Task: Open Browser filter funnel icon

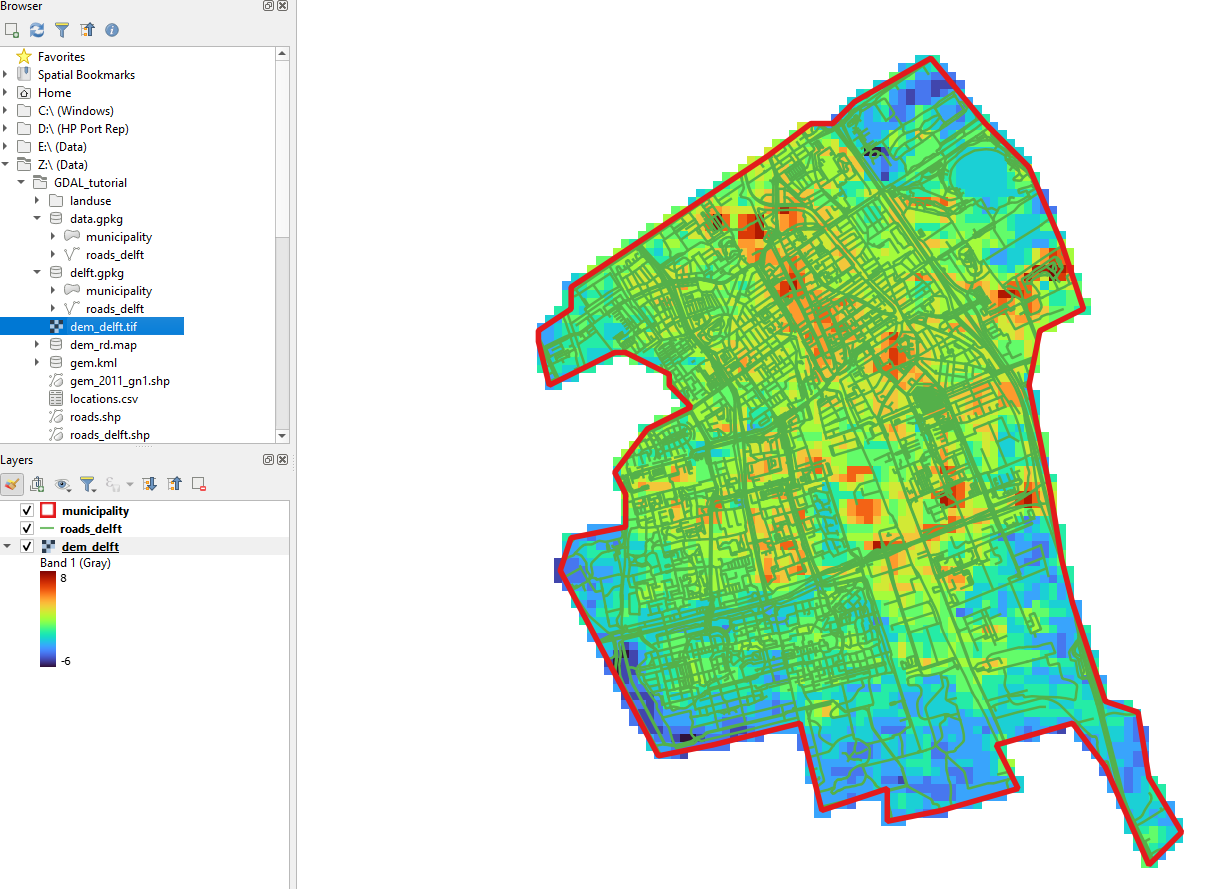Action: [x=62, y=30]
